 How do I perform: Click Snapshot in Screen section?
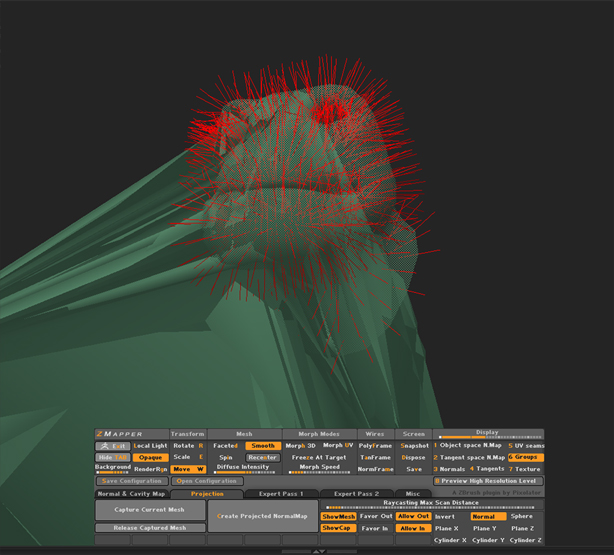pyautogui.click(x=414, y=446)
